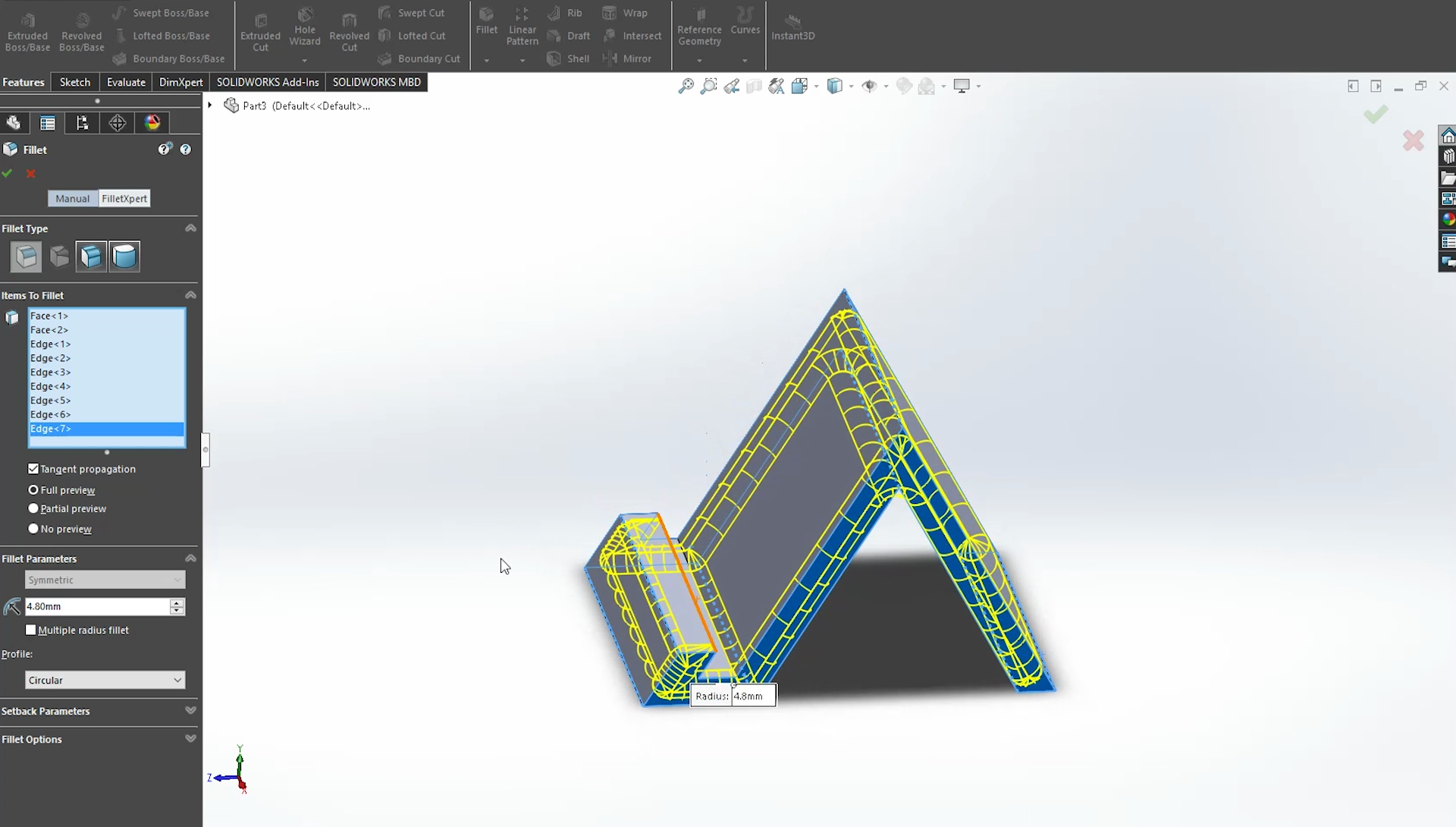Screen dimensions: 1456x827
Task: Choose the Swept Cut command
Action: (412, 13)
